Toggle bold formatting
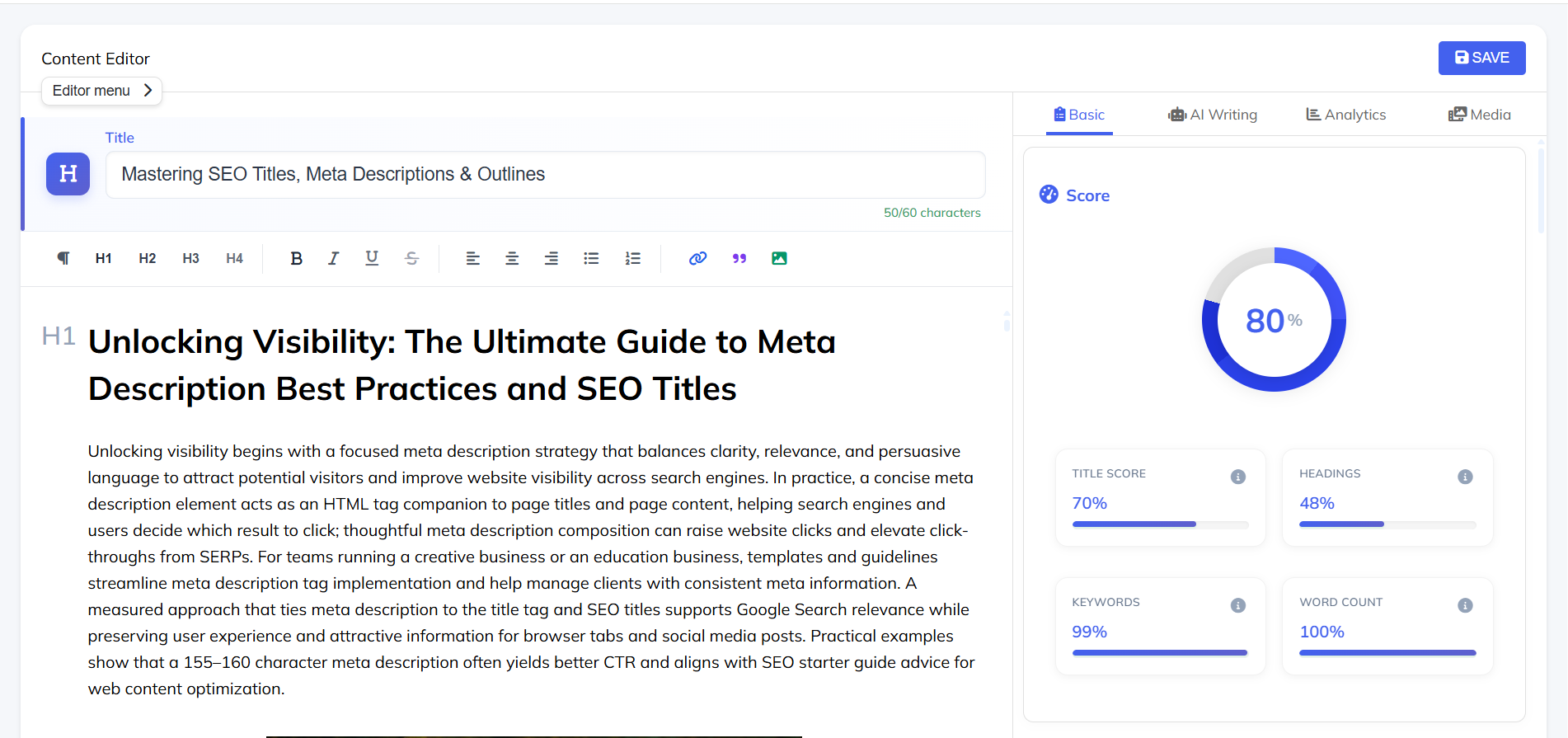The image size is (1568, 738). tap(296, 258)
